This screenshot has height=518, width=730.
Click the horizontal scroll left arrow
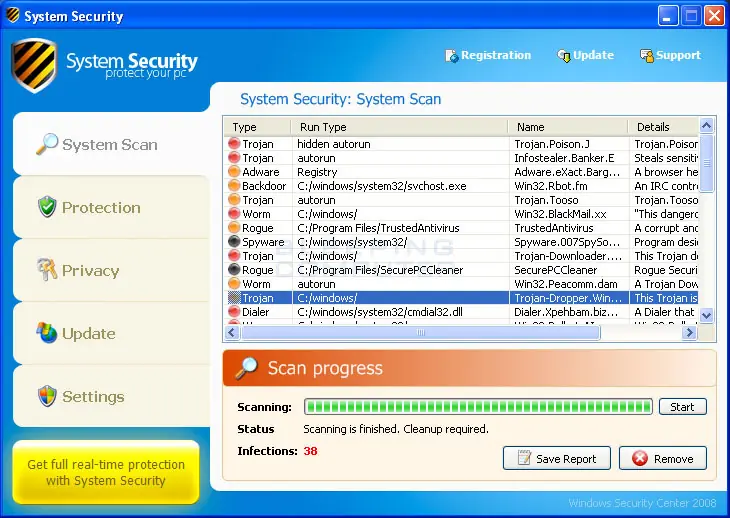point(232,332)
